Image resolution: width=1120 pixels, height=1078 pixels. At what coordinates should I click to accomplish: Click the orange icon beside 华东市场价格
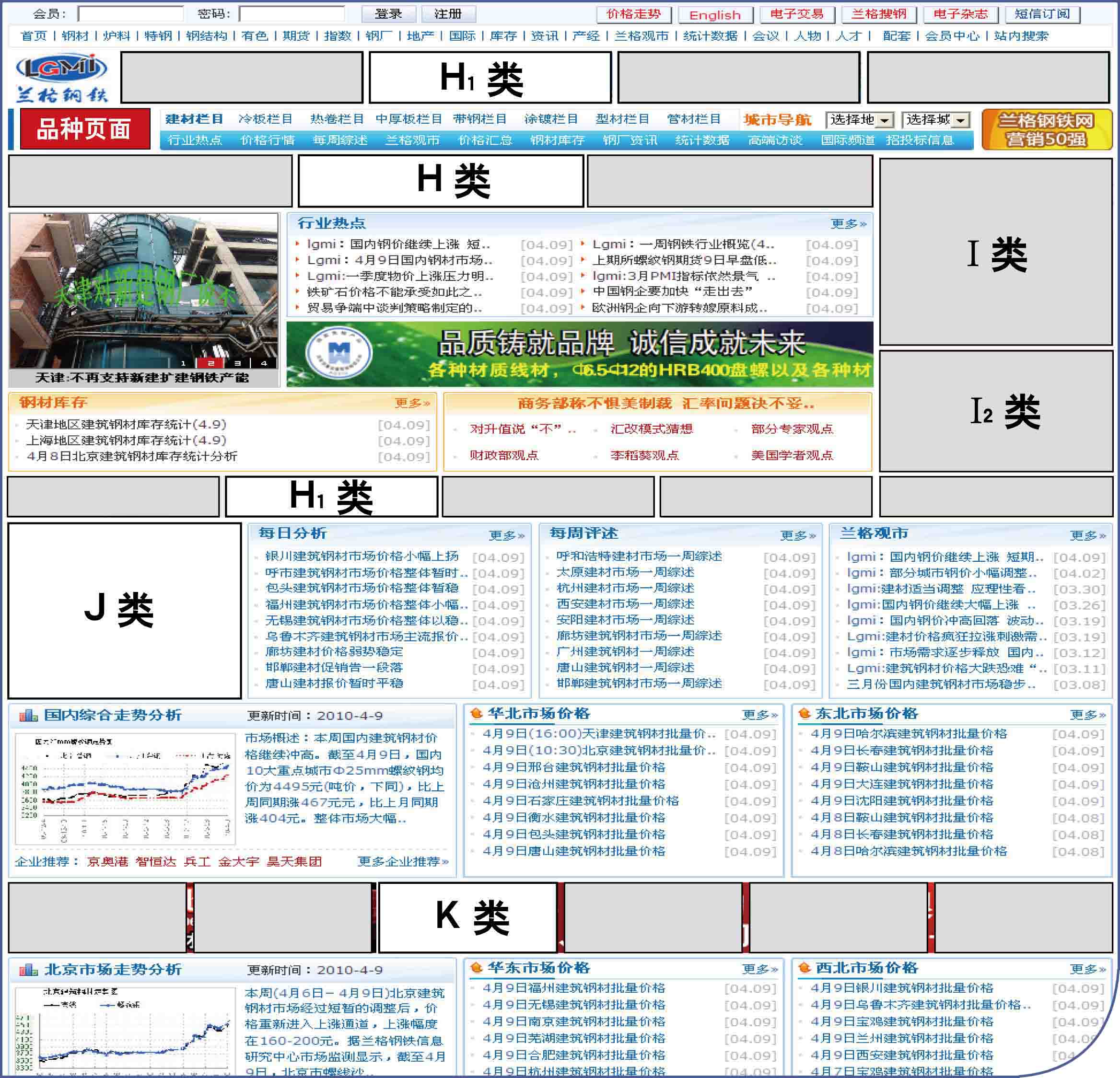click(476, 967)
